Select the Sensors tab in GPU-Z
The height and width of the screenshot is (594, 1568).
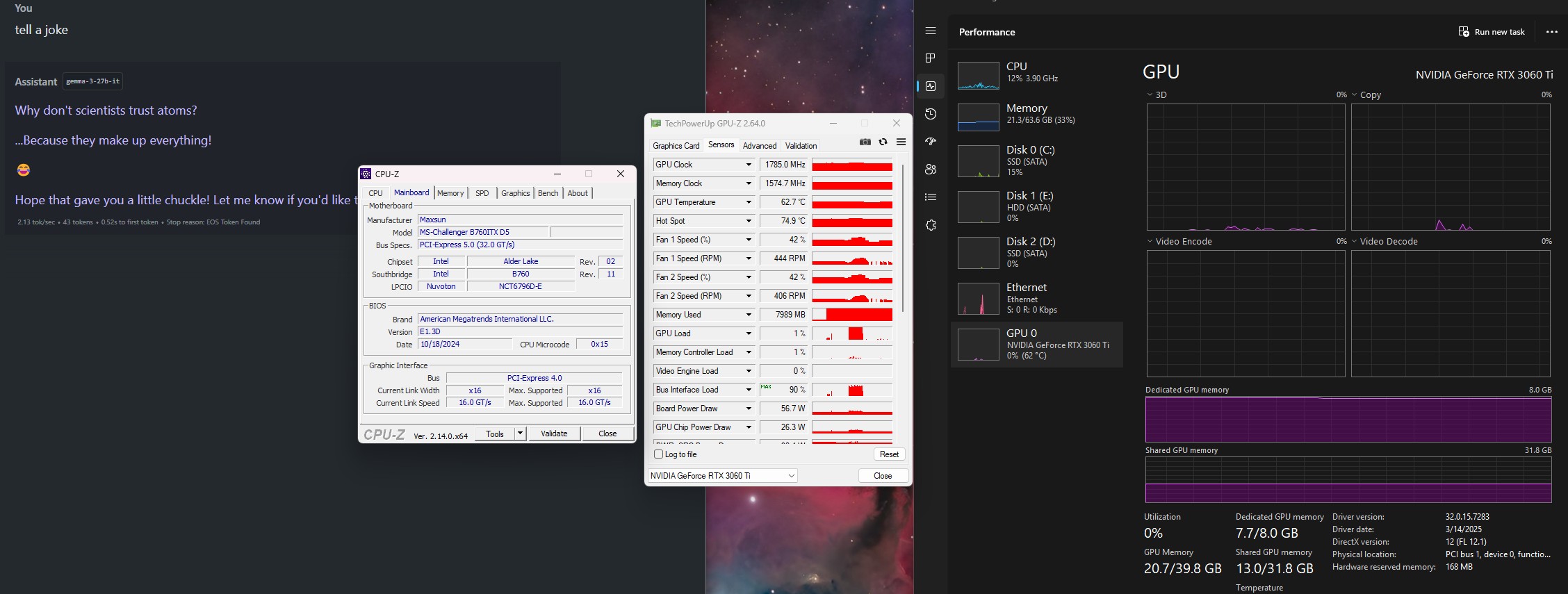pos(721,145)
